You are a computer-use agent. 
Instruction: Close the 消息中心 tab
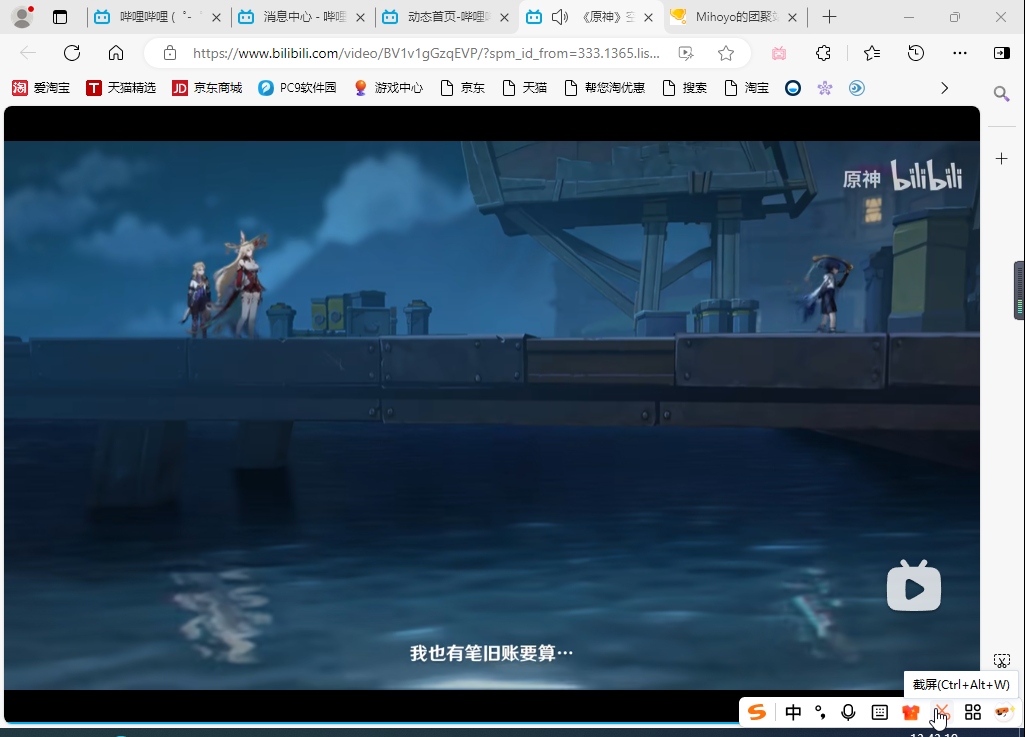click(x=360, y=18)
